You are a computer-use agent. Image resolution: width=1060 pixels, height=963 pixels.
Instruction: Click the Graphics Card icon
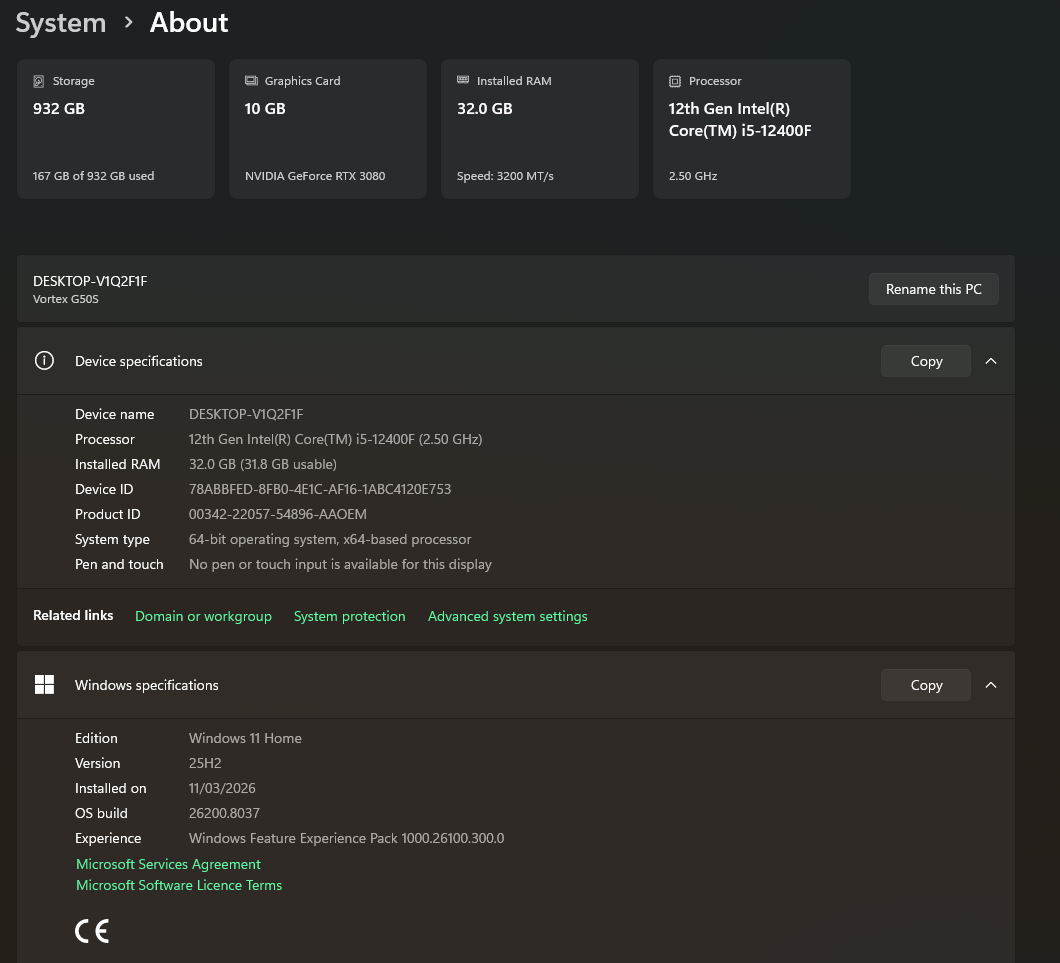(x=250, y=81)
